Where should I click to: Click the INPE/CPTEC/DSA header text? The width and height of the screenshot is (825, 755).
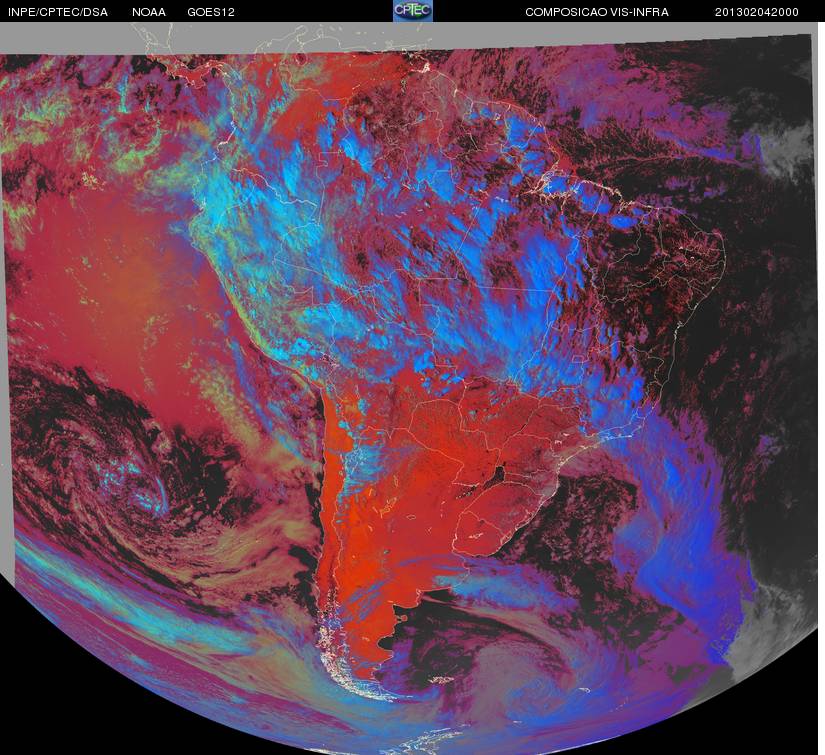(58, 12)
